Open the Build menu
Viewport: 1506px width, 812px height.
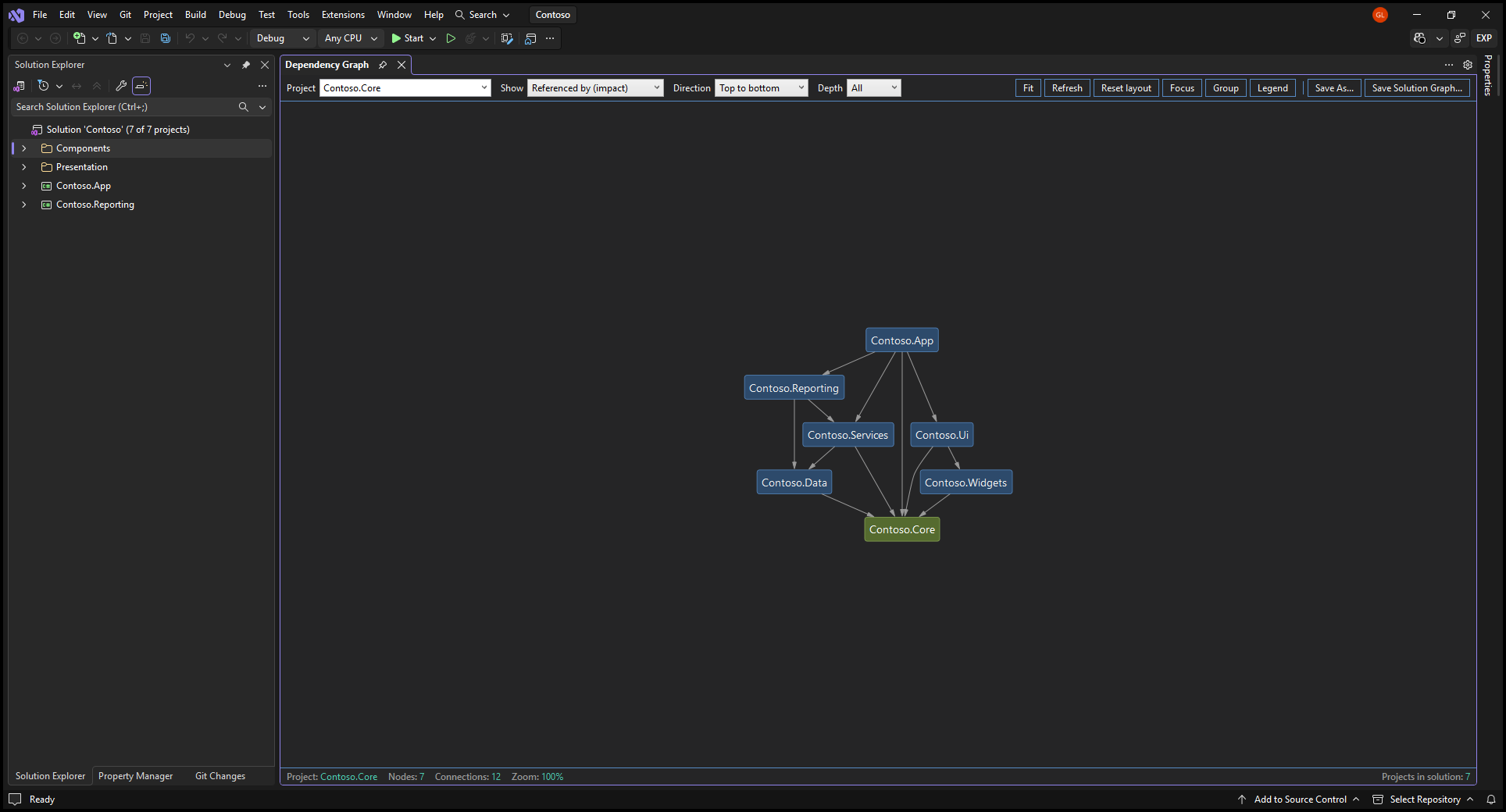195,15
